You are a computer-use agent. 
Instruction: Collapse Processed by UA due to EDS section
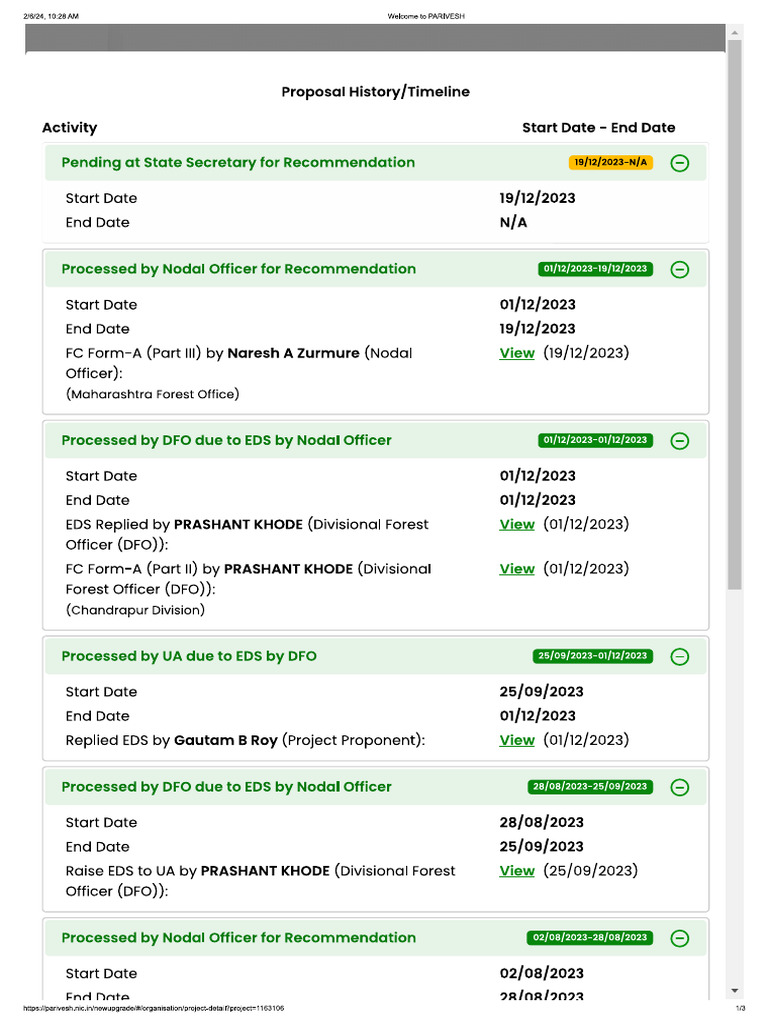(x=679, y=657)
